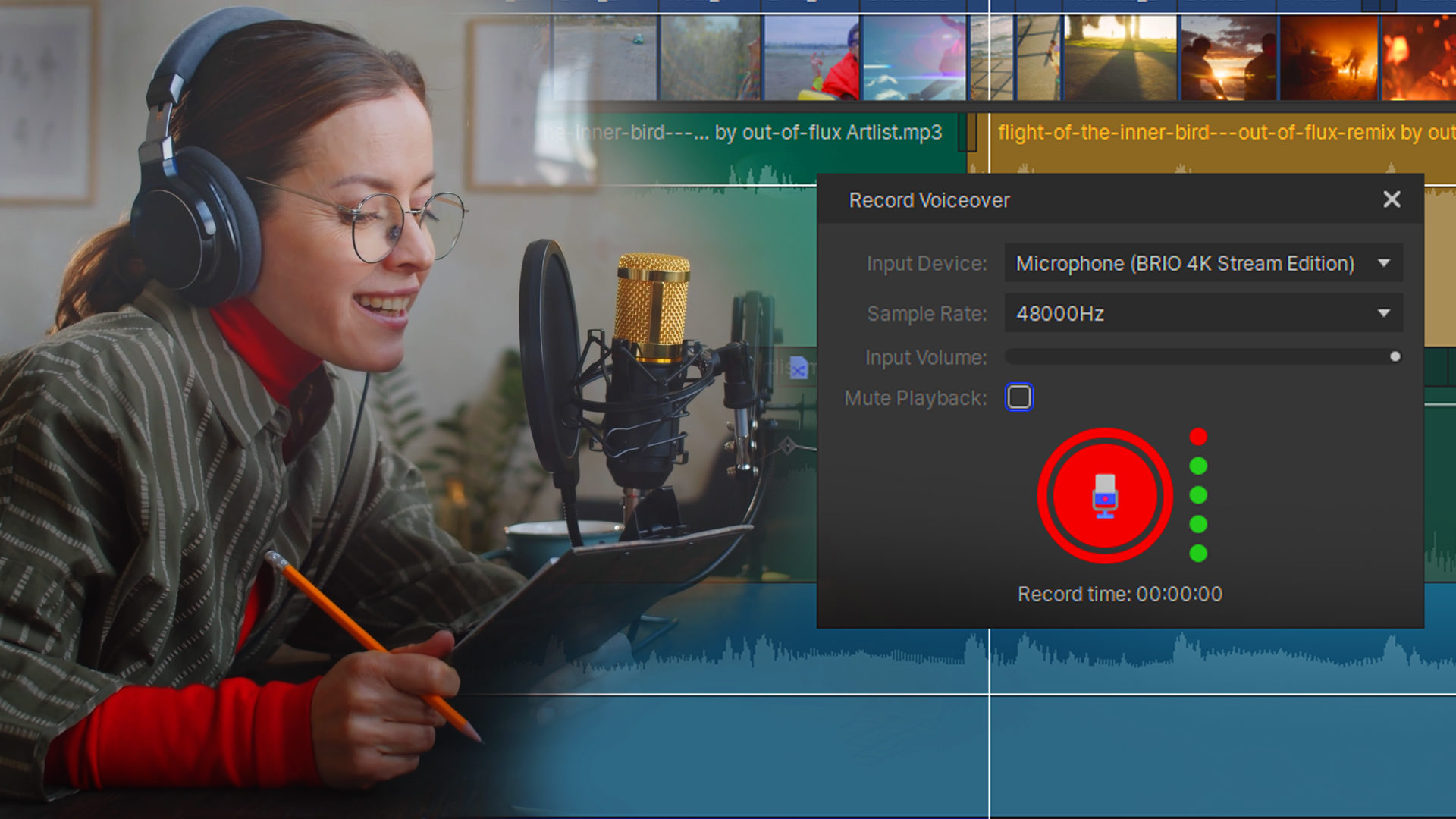Click the red top level meter dot
The image size is (1456, 819).
[x=1198, y=437]
